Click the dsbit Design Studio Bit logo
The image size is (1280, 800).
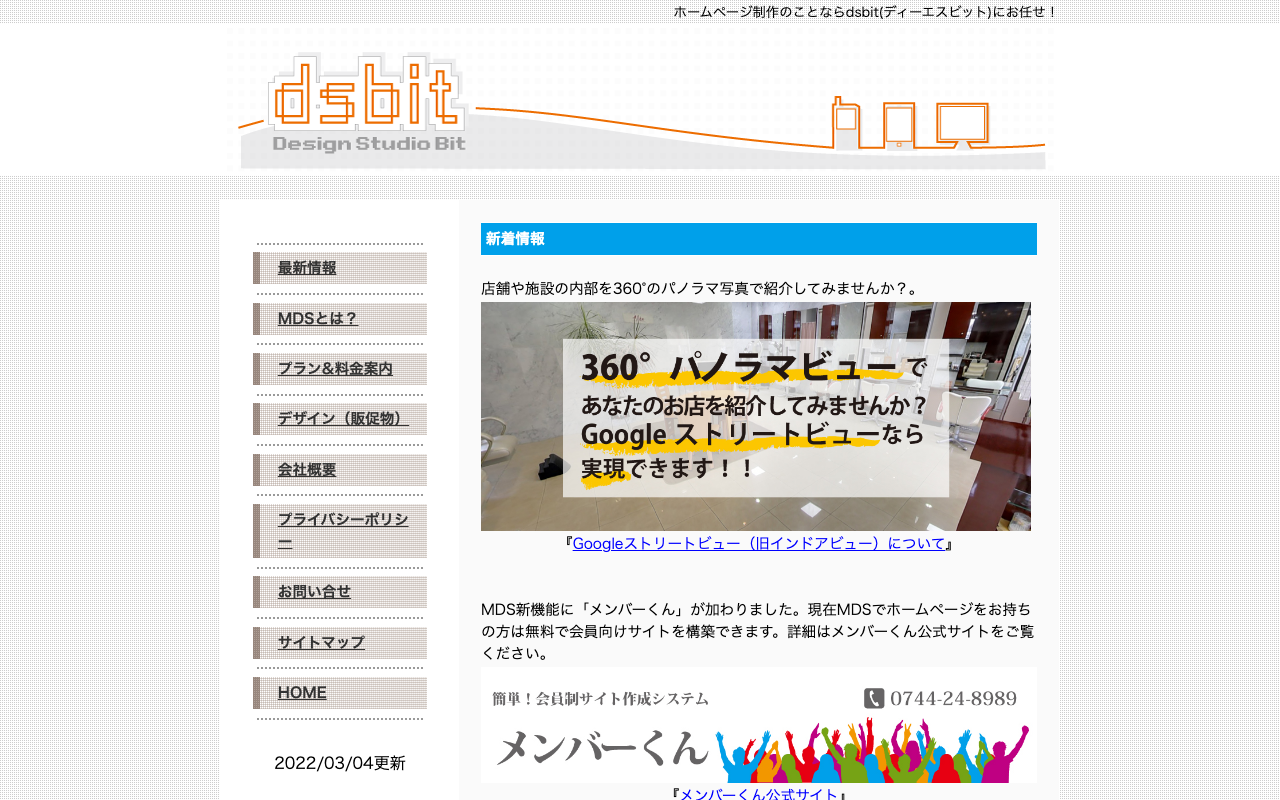[368, 103]
